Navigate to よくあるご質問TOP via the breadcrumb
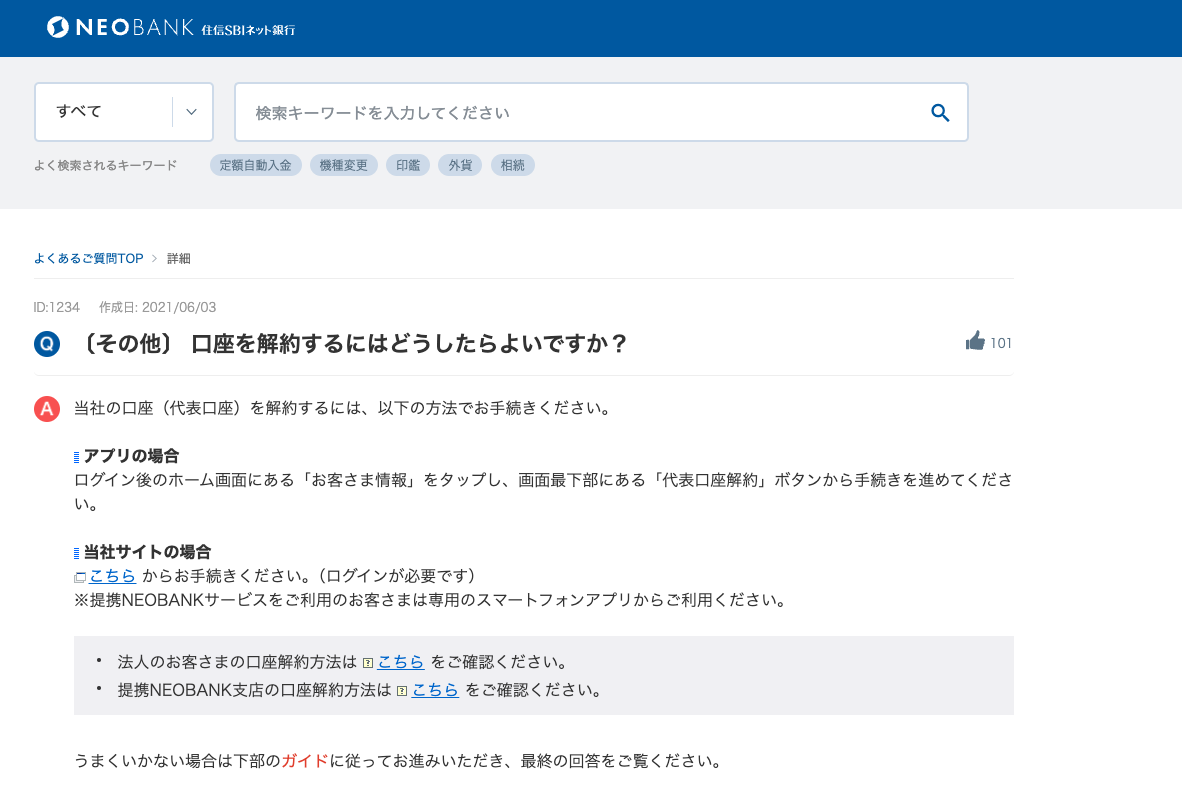Viewport: 1182px width, 803px height. click(x=87, y=258)
